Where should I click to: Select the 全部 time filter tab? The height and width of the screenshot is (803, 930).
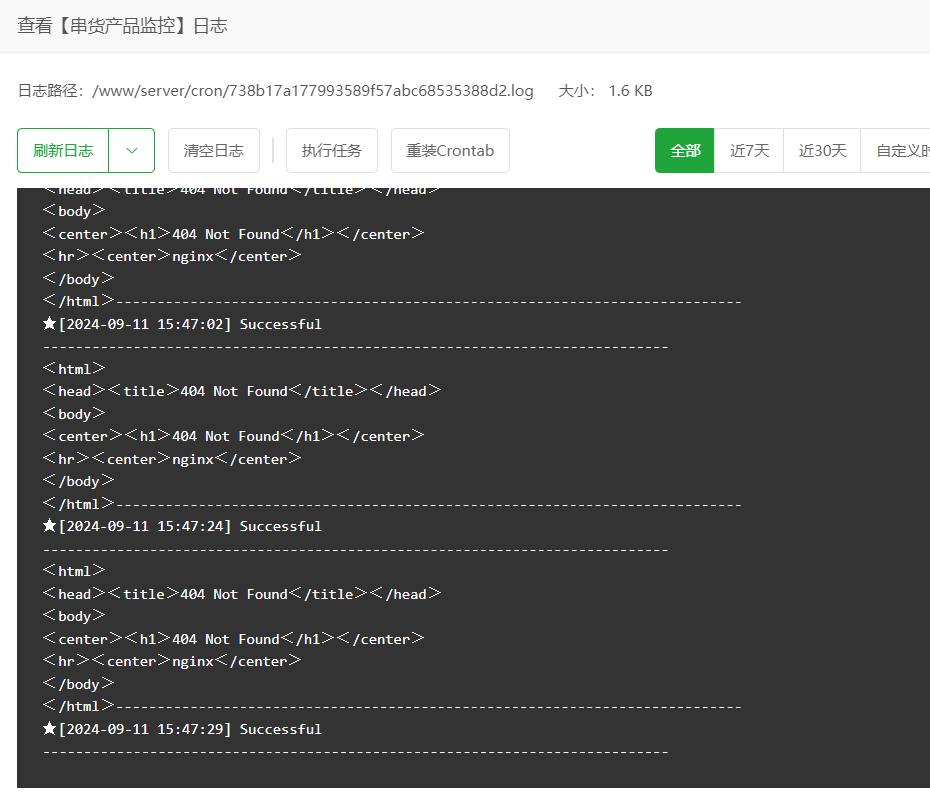coord(684,151)
